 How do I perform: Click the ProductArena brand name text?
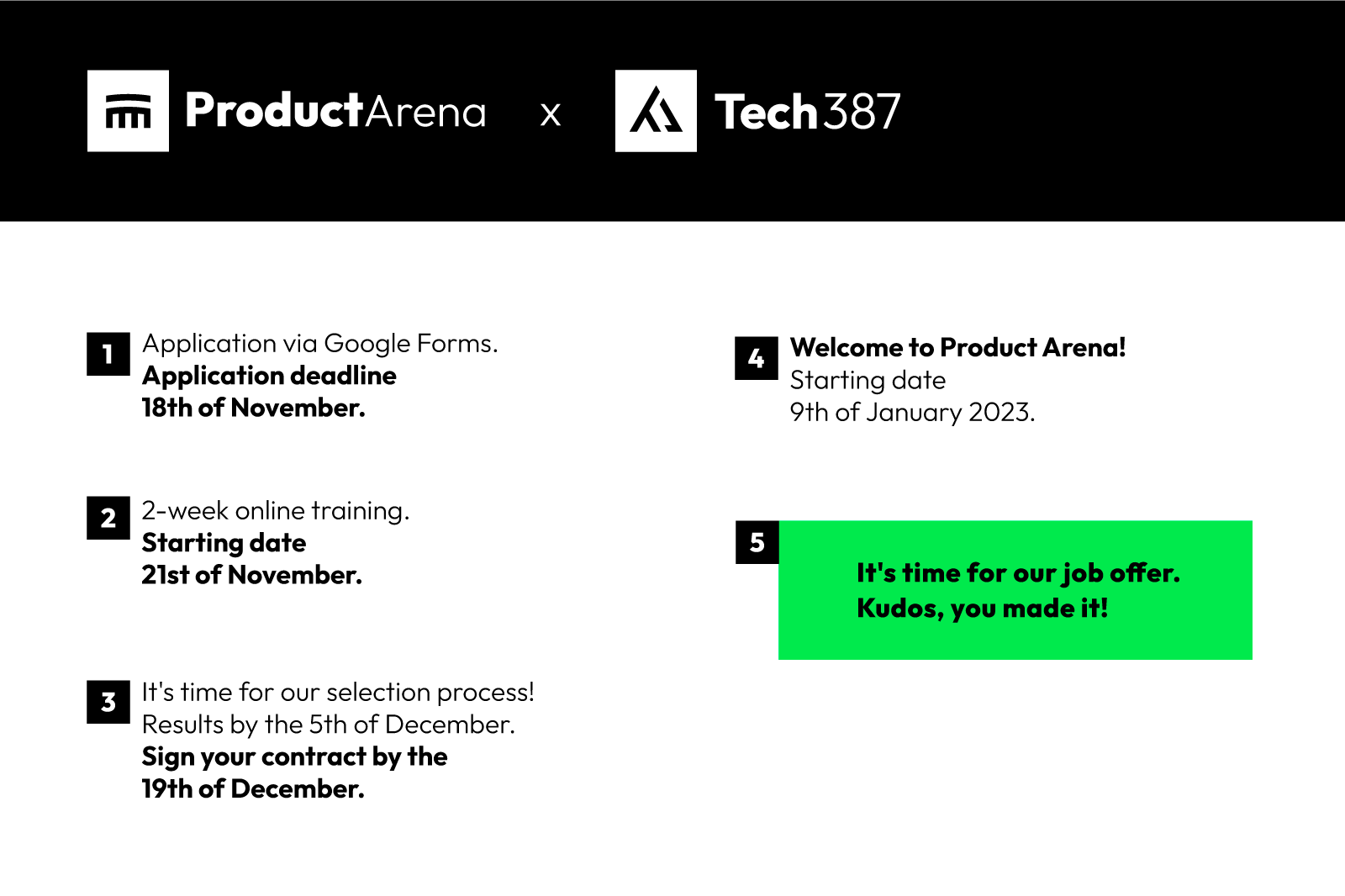[335, 111]
